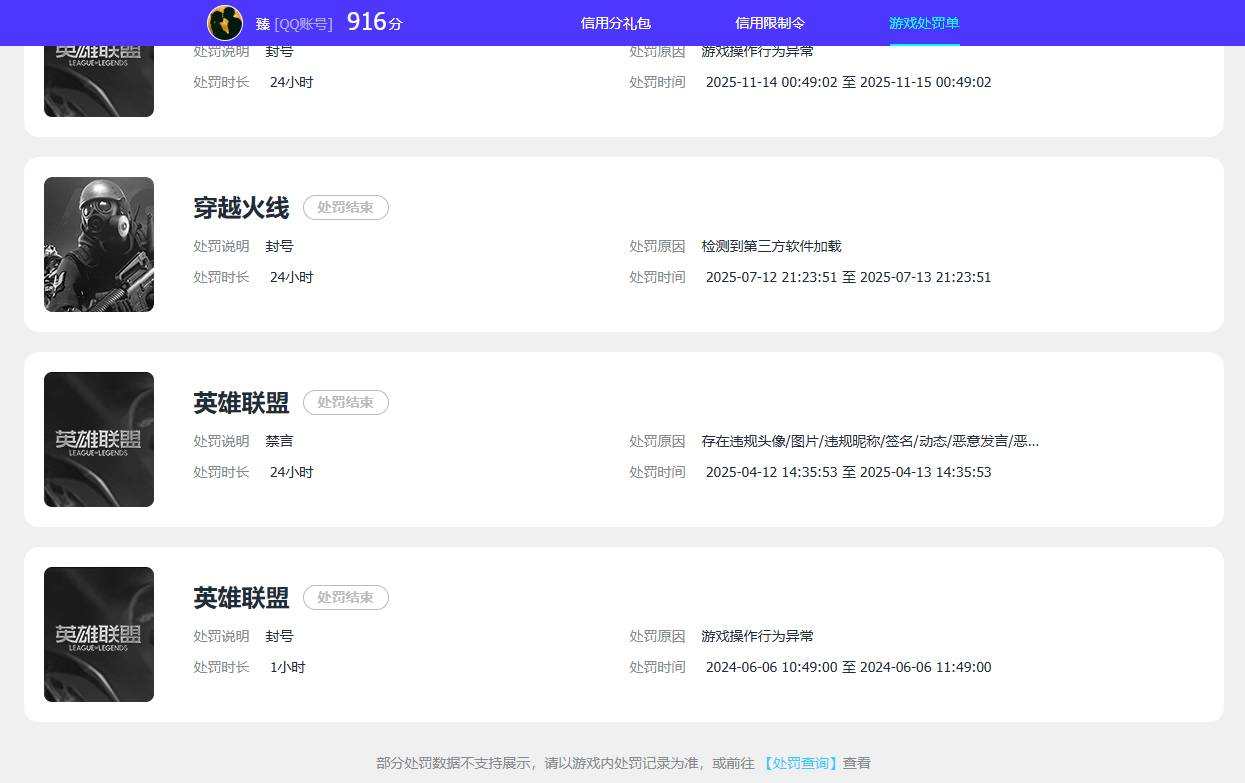Click the 英雄联盟 title of the 禁言 record
Screen dimensions: 1245x783
[x=241, y=403]
